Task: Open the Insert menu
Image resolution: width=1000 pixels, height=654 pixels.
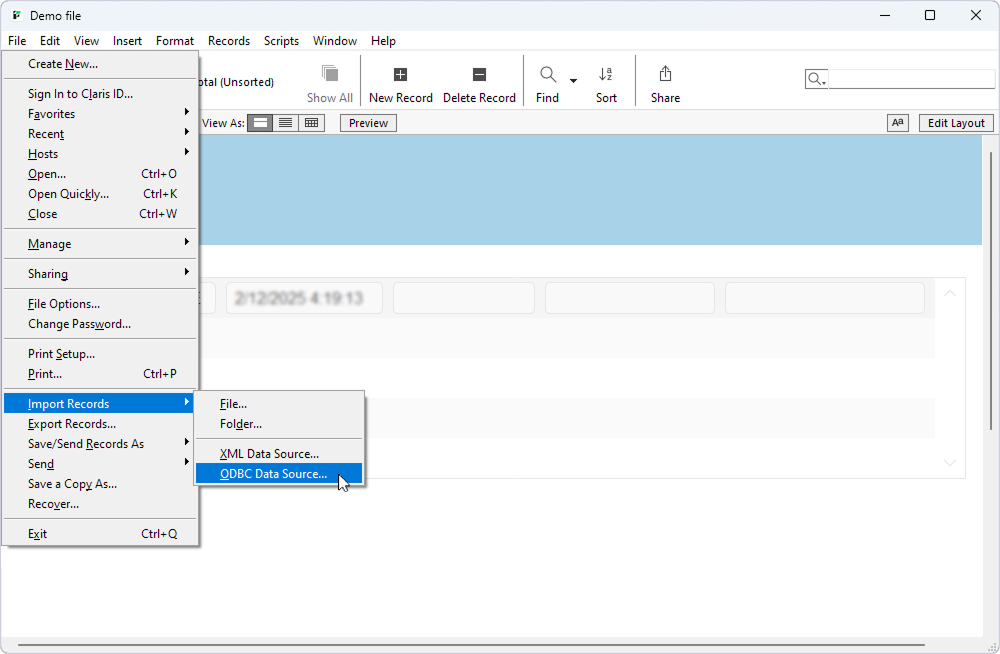Action: tap(128, 41)
